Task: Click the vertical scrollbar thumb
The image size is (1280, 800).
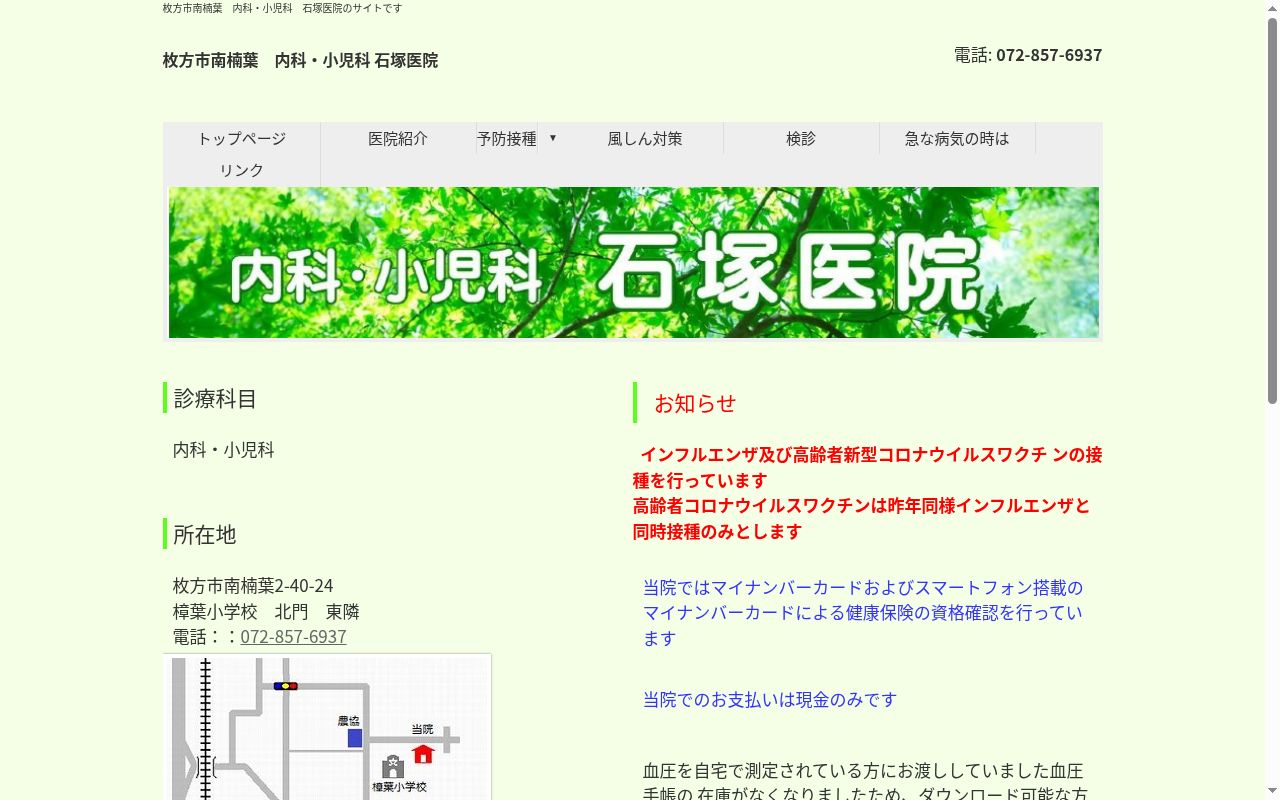Action: click(x=1272, y=210)
